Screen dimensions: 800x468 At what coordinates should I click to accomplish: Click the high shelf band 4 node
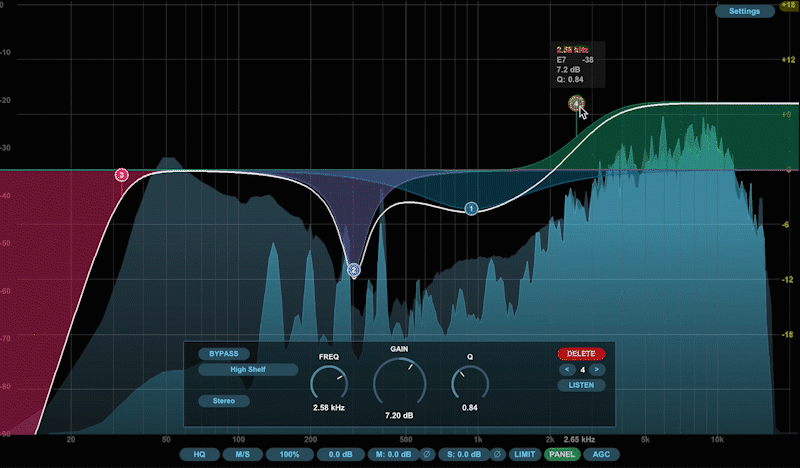point(576,102)
